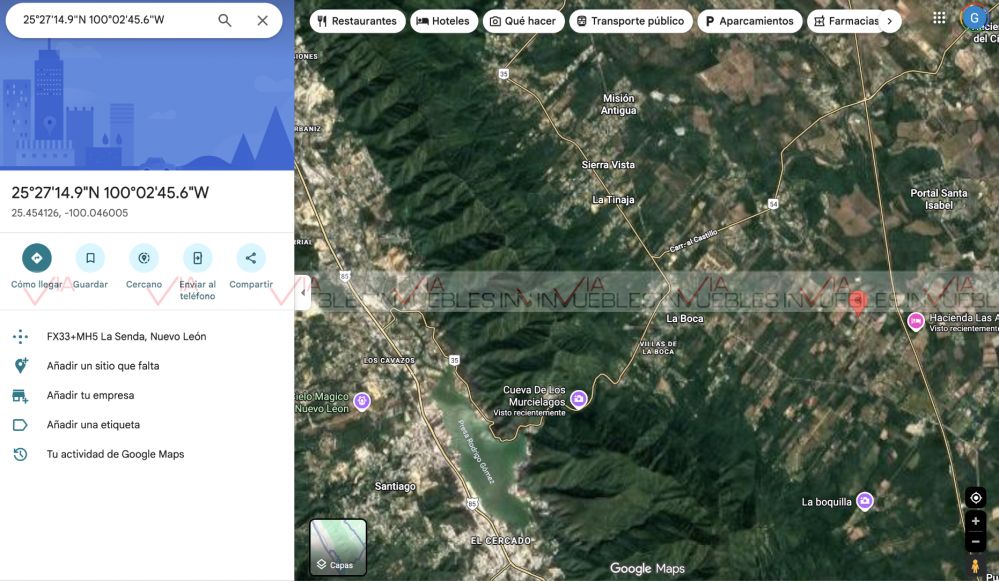Open Tu actividad de Google Maps

tap(115, 454)
